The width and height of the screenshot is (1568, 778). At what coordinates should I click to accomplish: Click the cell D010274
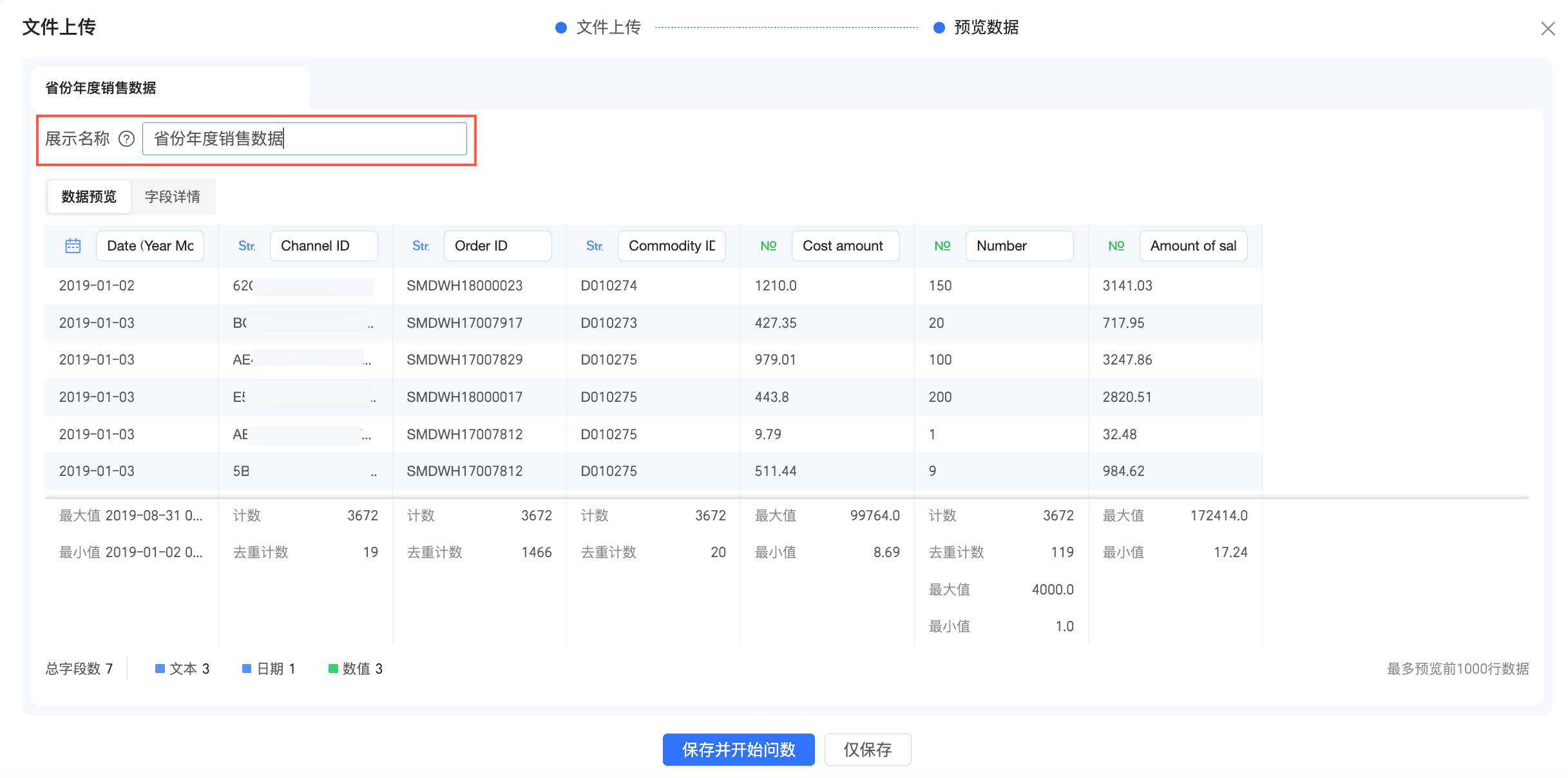click(609, 286)
